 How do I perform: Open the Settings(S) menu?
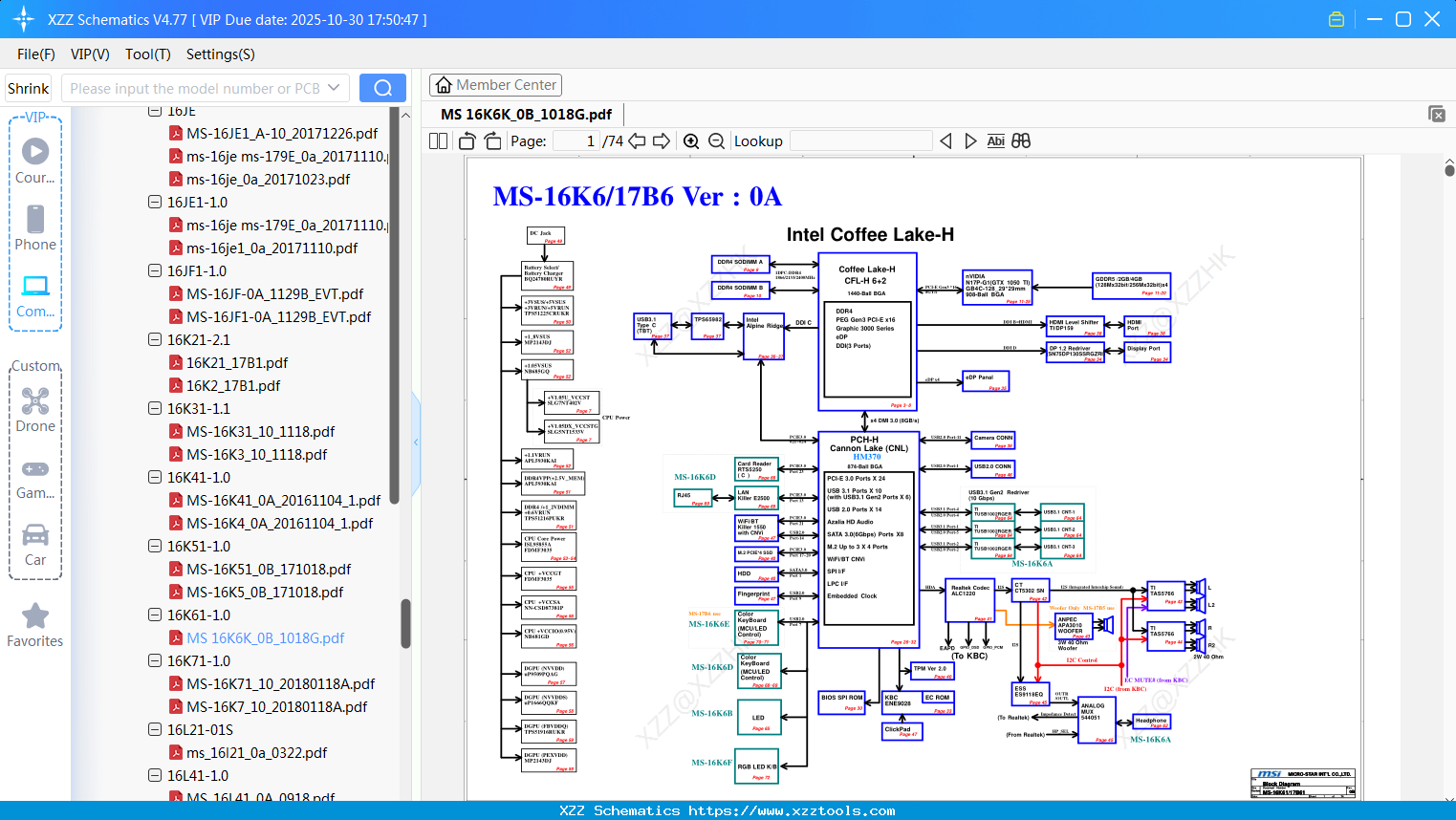click(221, 54)
